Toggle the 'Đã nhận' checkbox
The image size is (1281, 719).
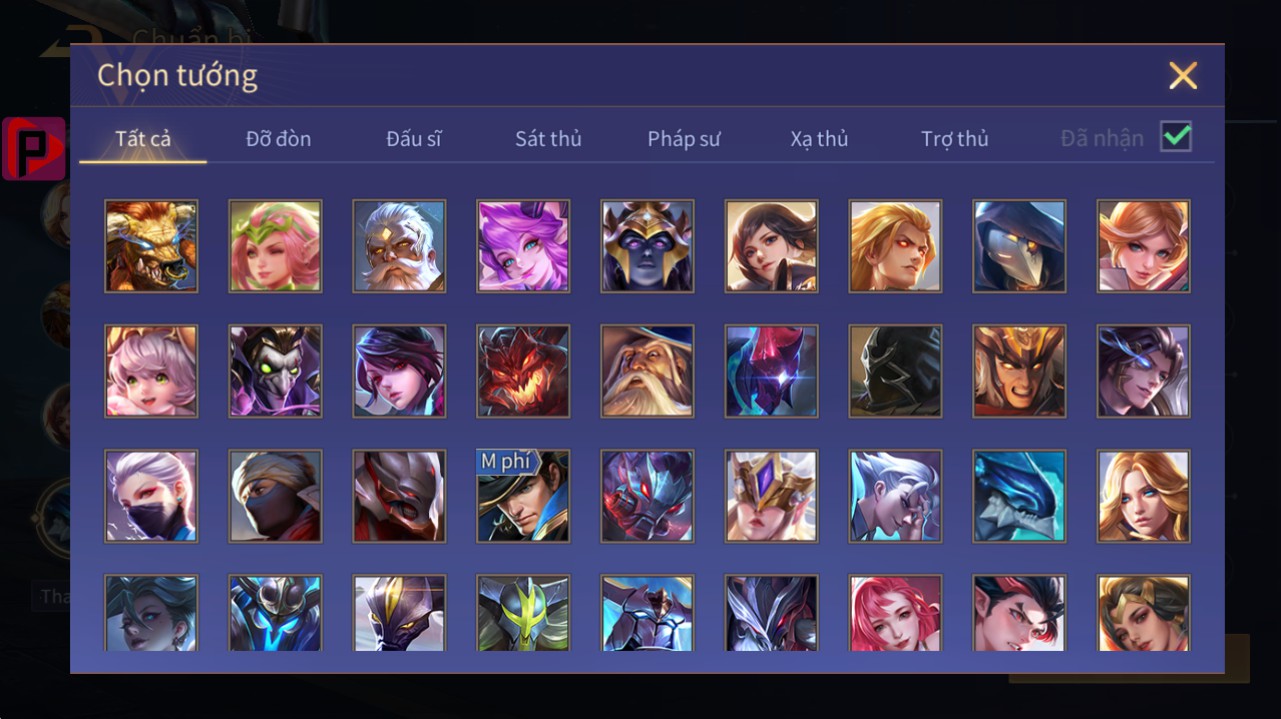point(1176,137)
